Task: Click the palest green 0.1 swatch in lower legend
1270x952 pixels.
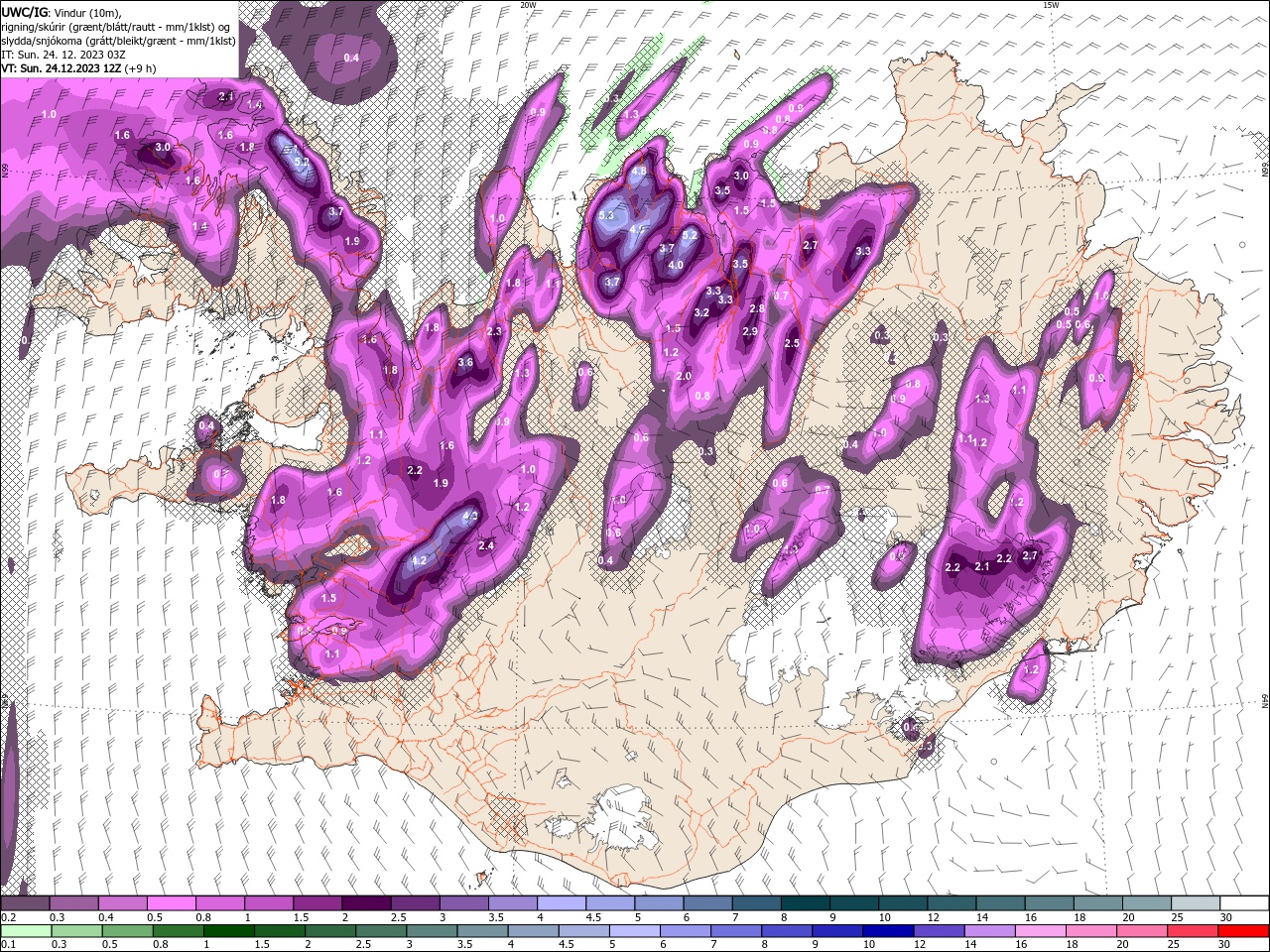Action: coord(26,931)
